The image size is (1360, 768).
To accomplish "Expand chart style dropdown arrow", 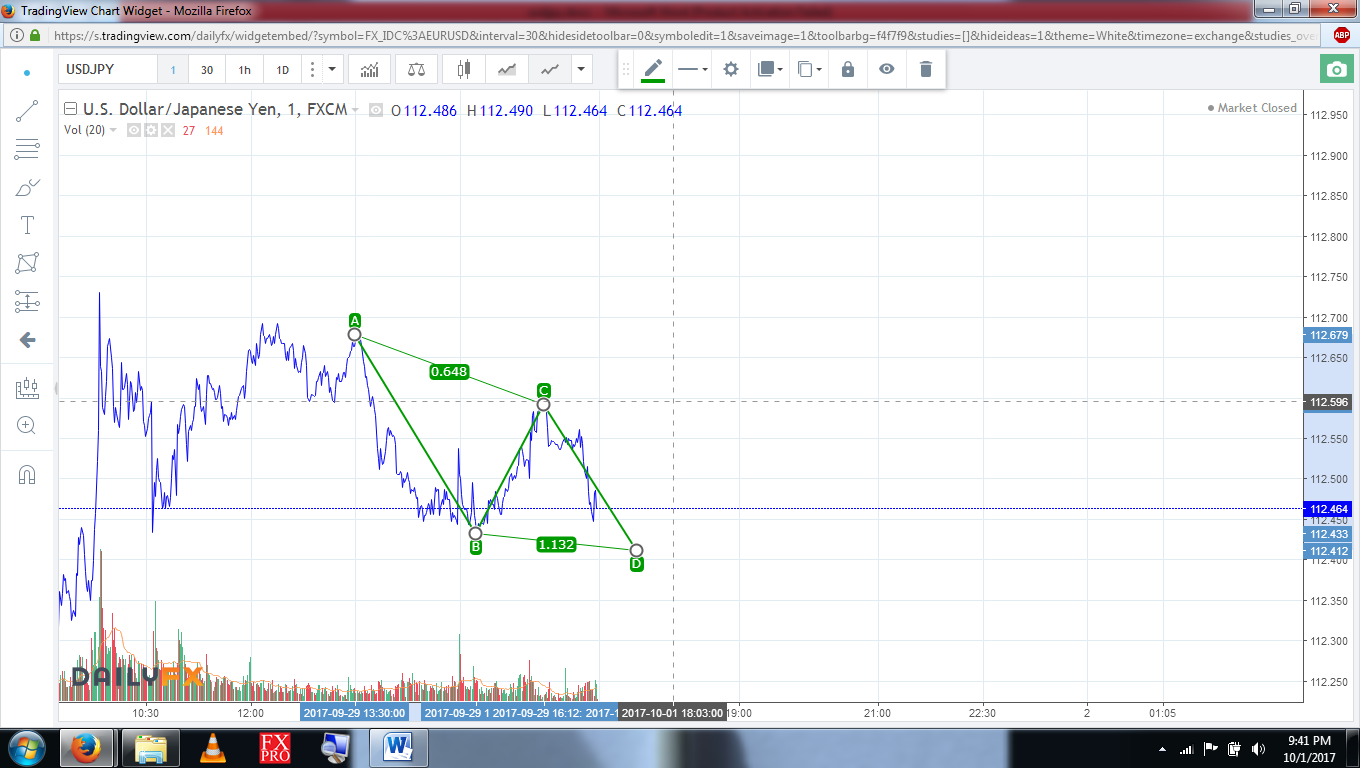I will pos(581,70).
